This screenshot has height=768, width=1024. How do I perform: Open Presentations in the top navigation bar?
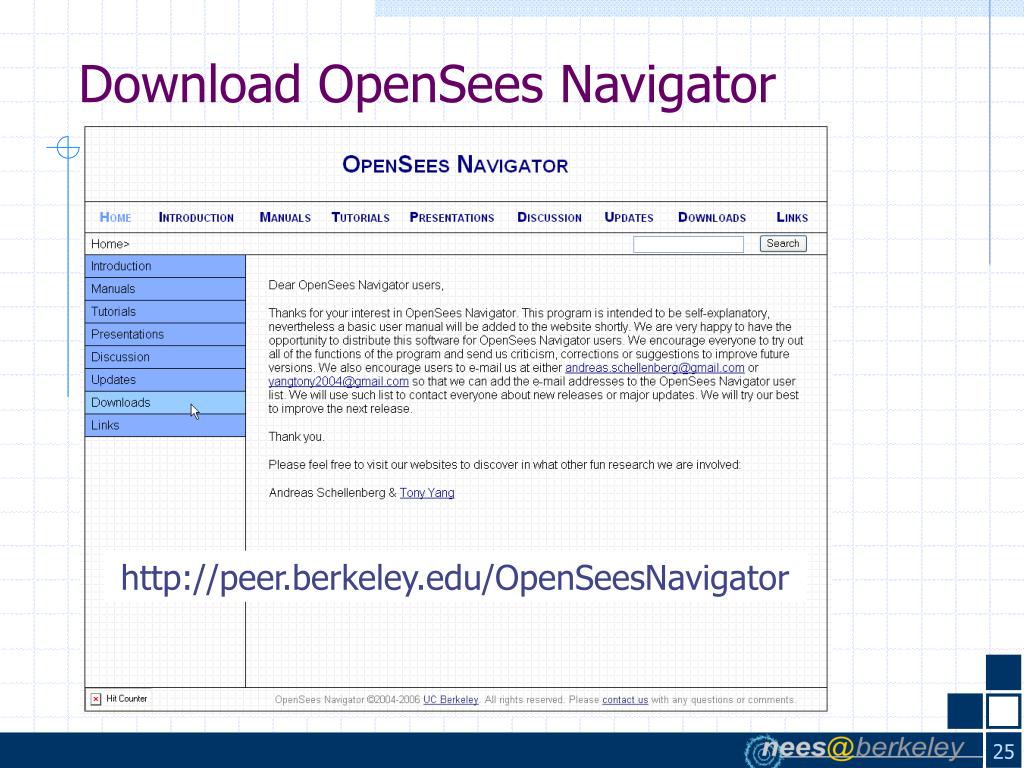(x=452, y=217)
